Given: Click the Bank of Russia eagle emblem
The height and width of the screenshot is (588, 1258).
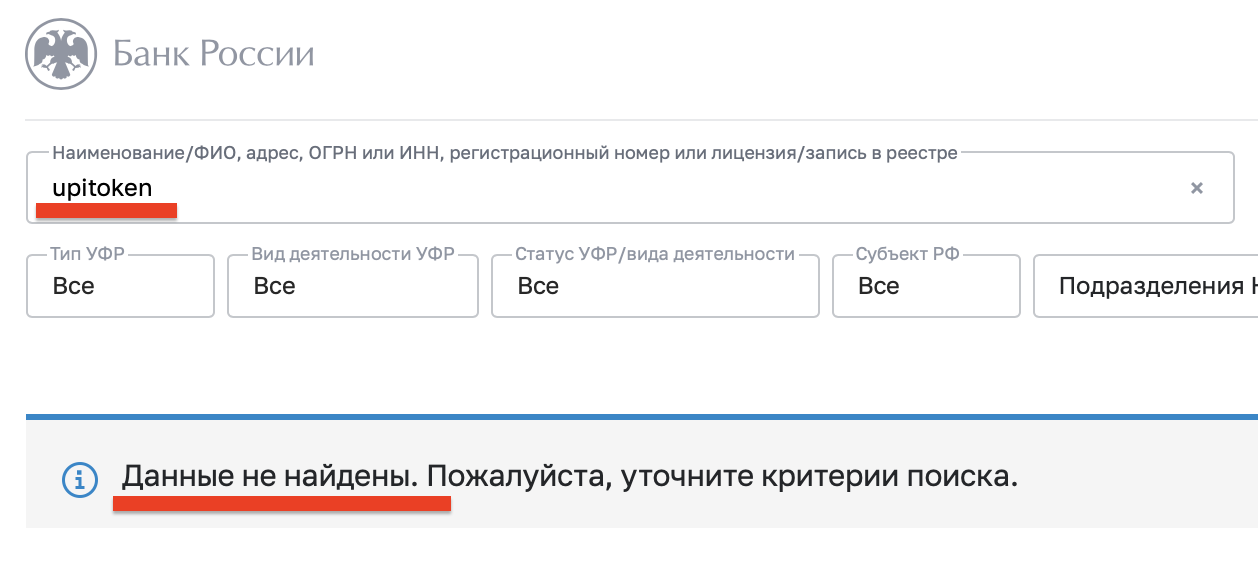Looking at the screenshot, I should click(62, 53).
